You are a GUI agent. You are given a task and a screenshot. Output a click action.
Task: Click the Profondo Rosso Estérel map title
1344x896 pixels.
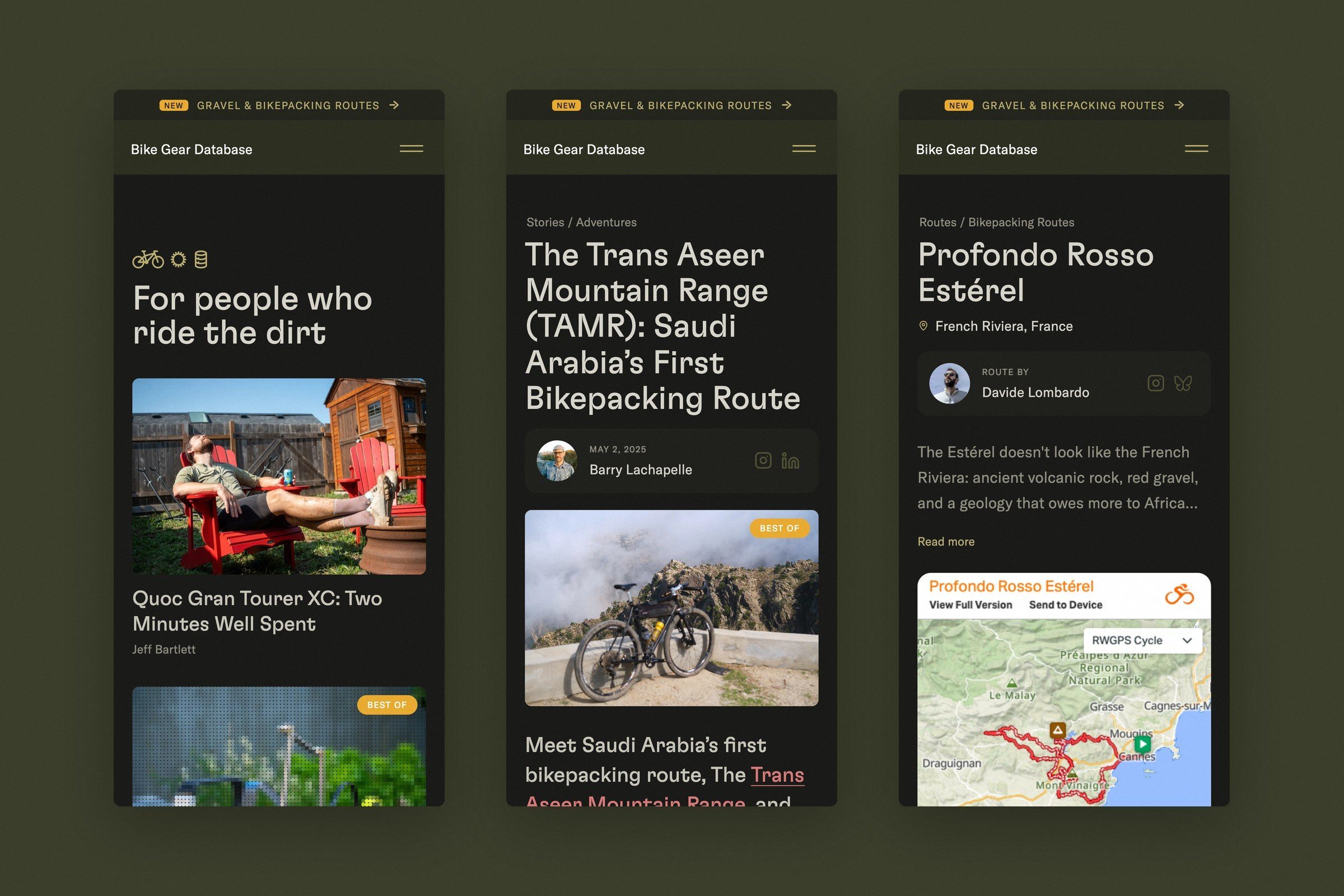point(1011,586)
